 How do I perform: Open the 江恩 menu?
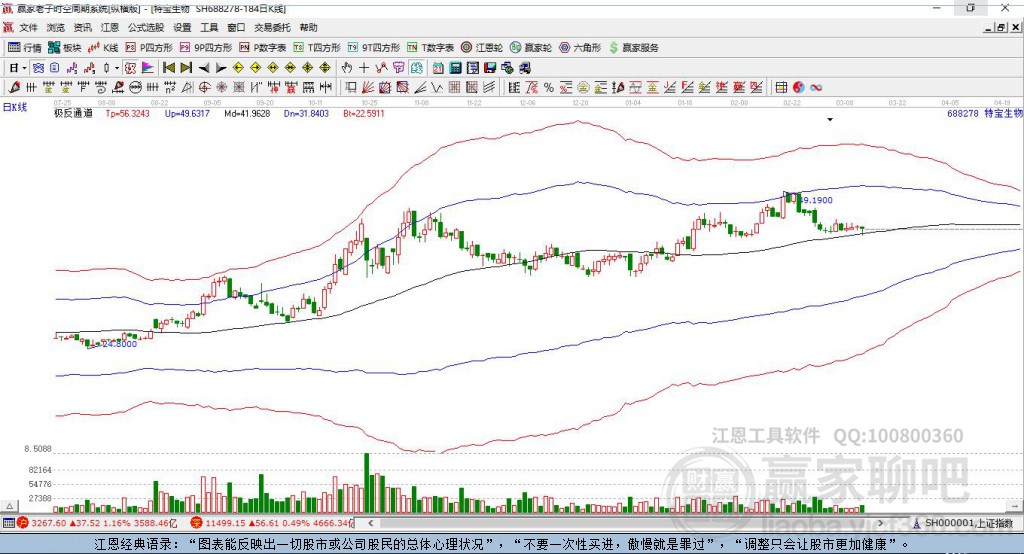click(x=110, y=27)
